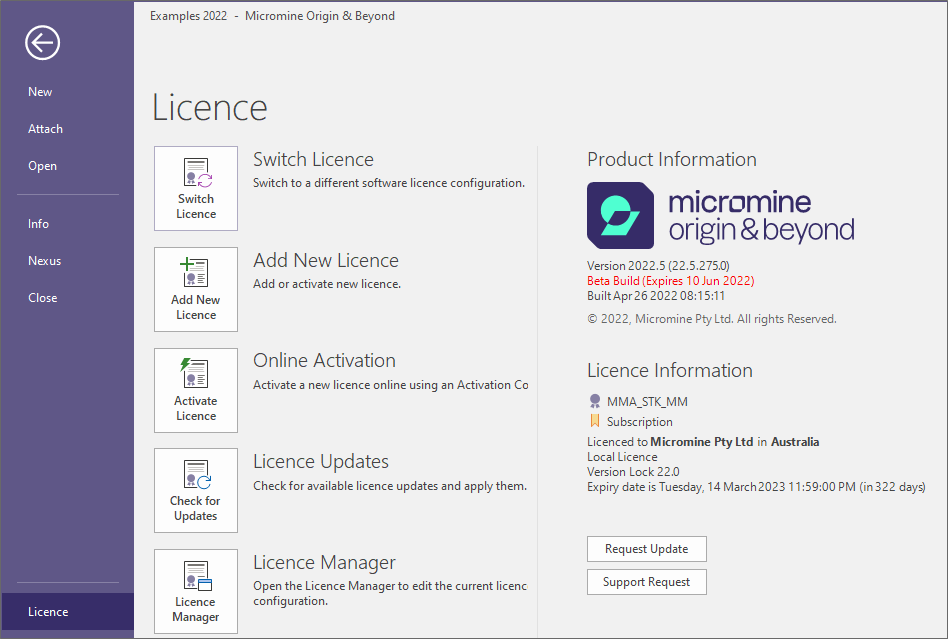
Task: Click the Switch Licence tile button
Action: coord(196,188)
